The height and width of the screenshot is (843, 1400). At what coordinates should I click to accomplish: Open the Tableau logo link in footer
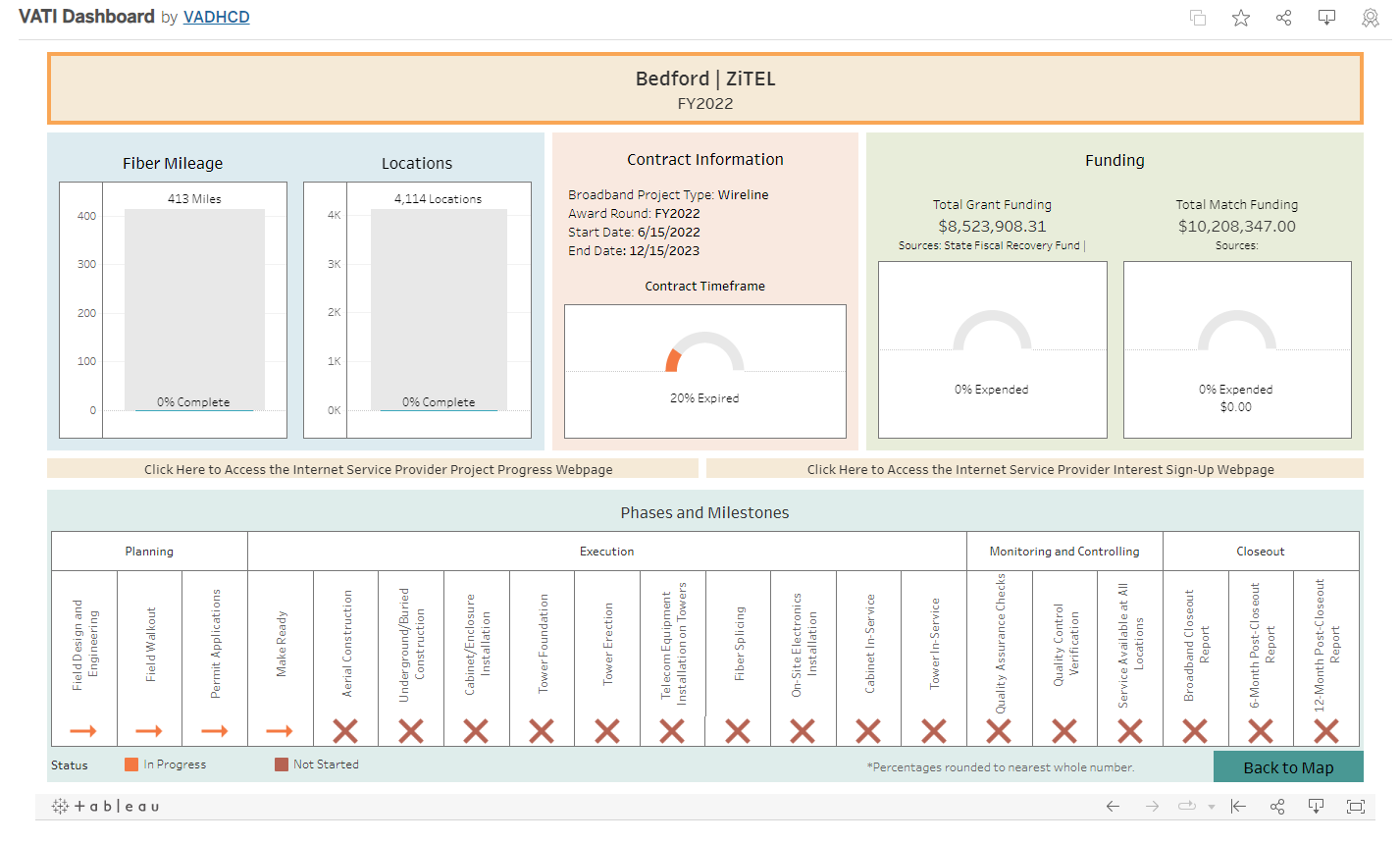pos(106,806)
